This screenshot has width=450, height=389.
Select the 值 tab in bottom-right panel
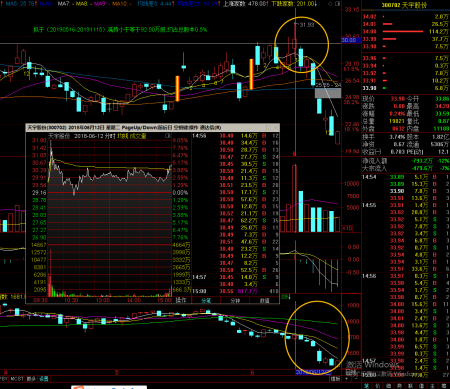tap(422, 386)
